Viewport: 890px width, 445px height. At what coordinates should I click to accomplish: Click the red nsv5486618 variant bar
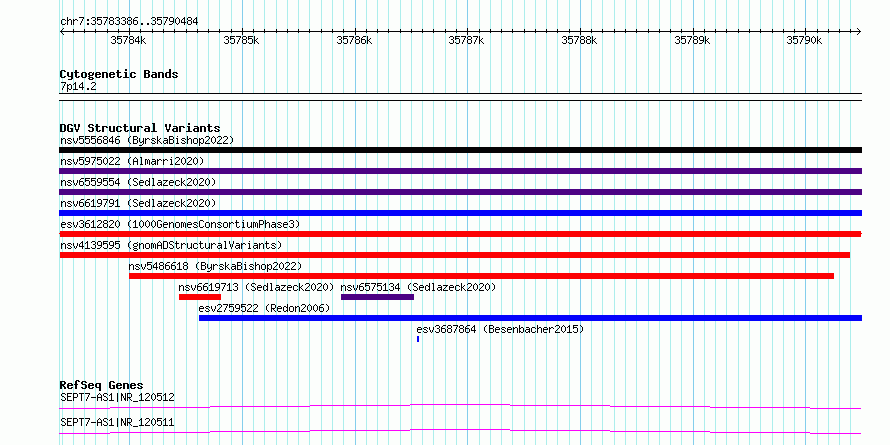click(x=481, y=276)
